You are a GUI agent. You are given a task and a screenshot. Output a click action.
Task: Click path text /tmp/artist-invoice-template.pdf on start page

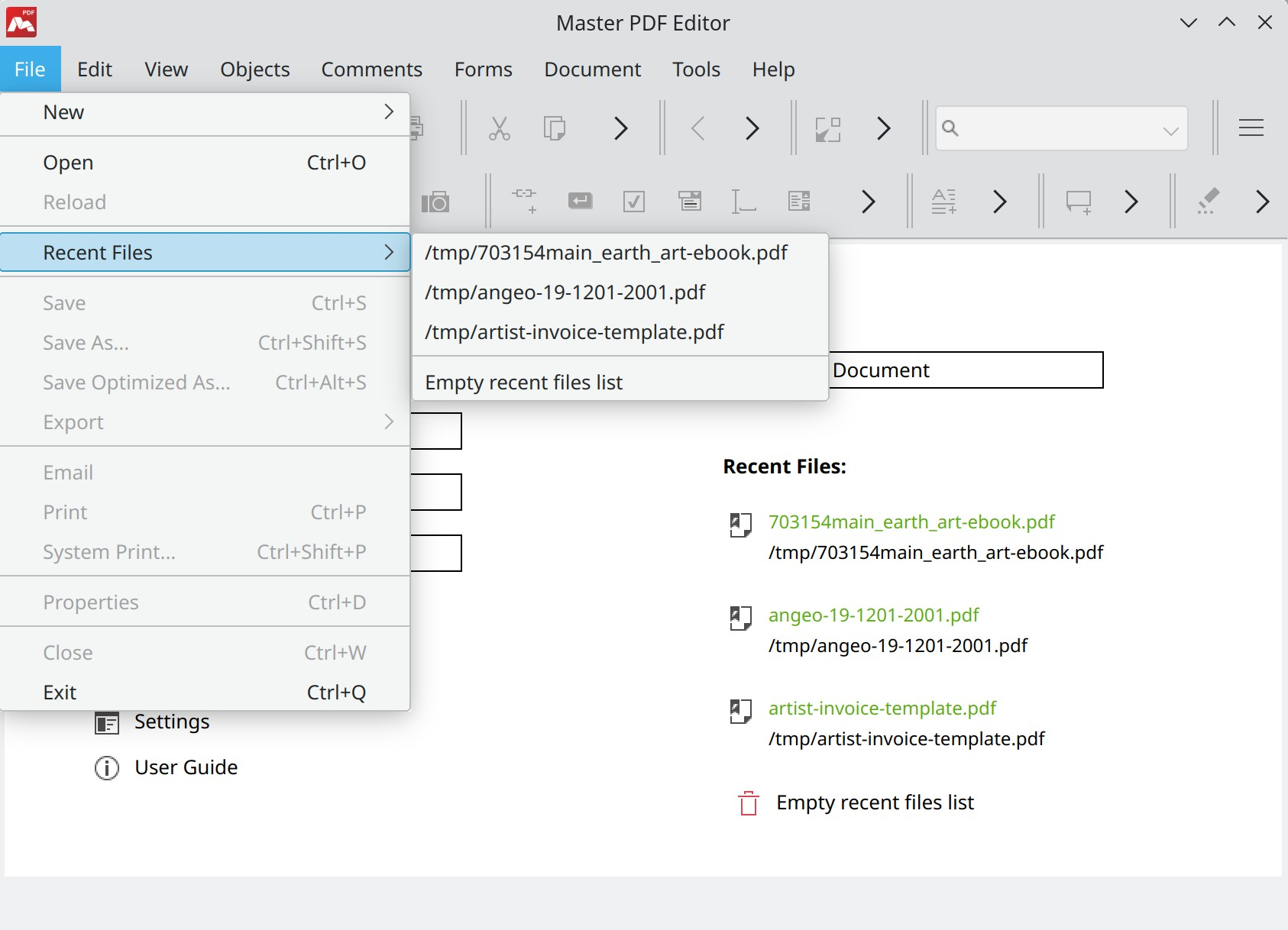pos(906,739)
